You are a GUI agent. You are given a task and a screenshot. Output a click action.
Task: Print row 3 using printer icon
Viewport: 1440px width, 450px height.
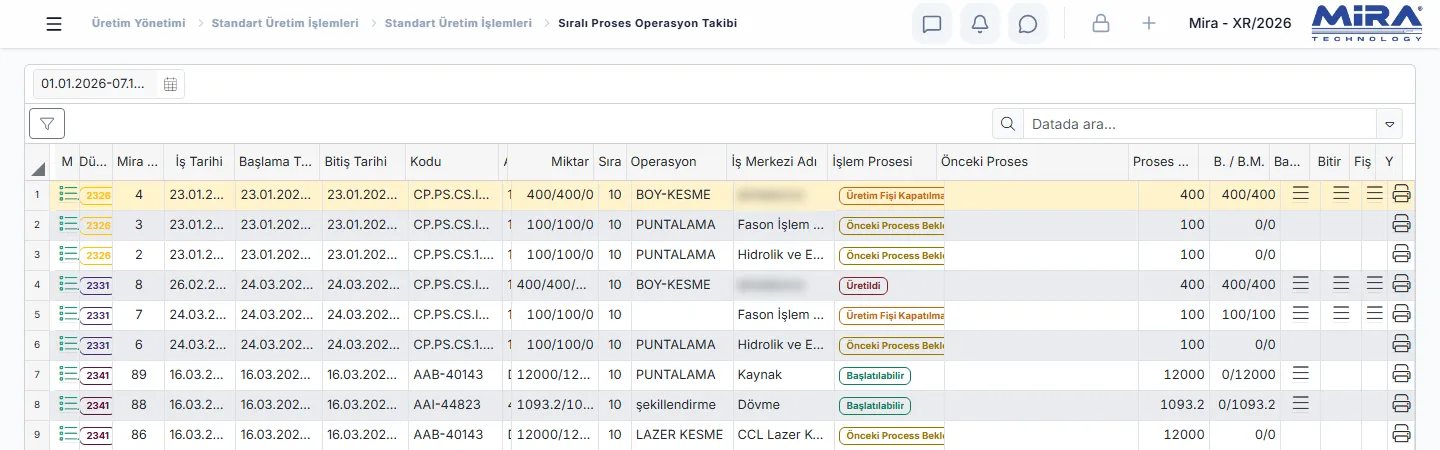click(x=1401, y=254)
